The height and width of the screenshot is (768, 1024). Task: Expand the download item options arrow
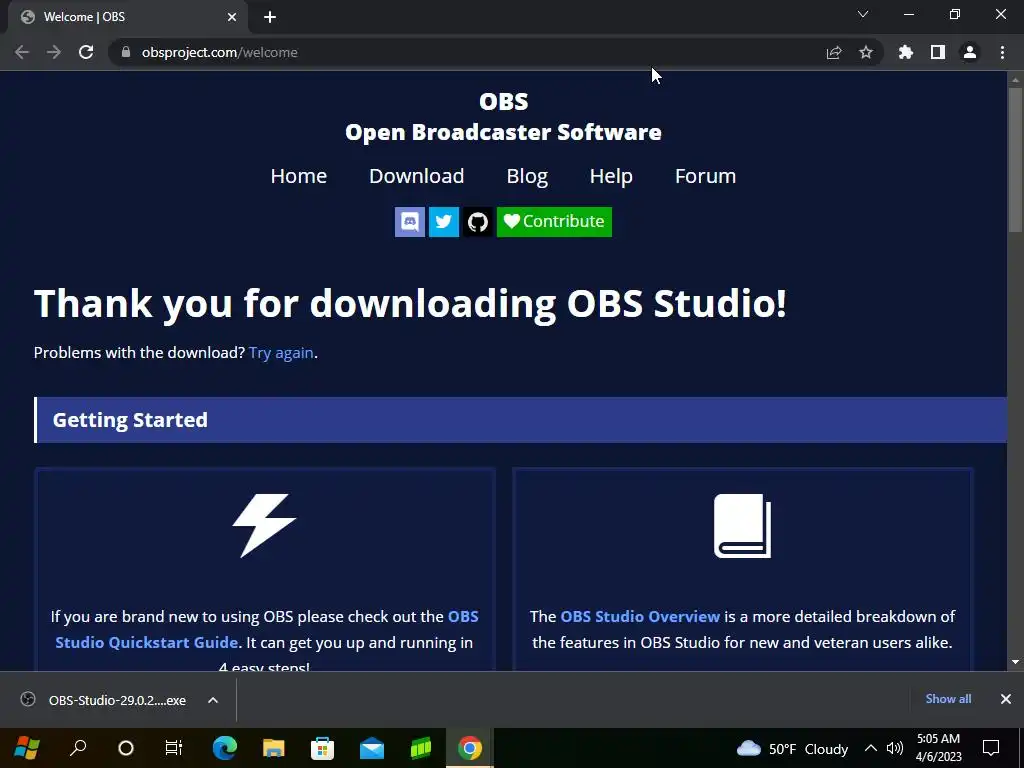(213, 700)
